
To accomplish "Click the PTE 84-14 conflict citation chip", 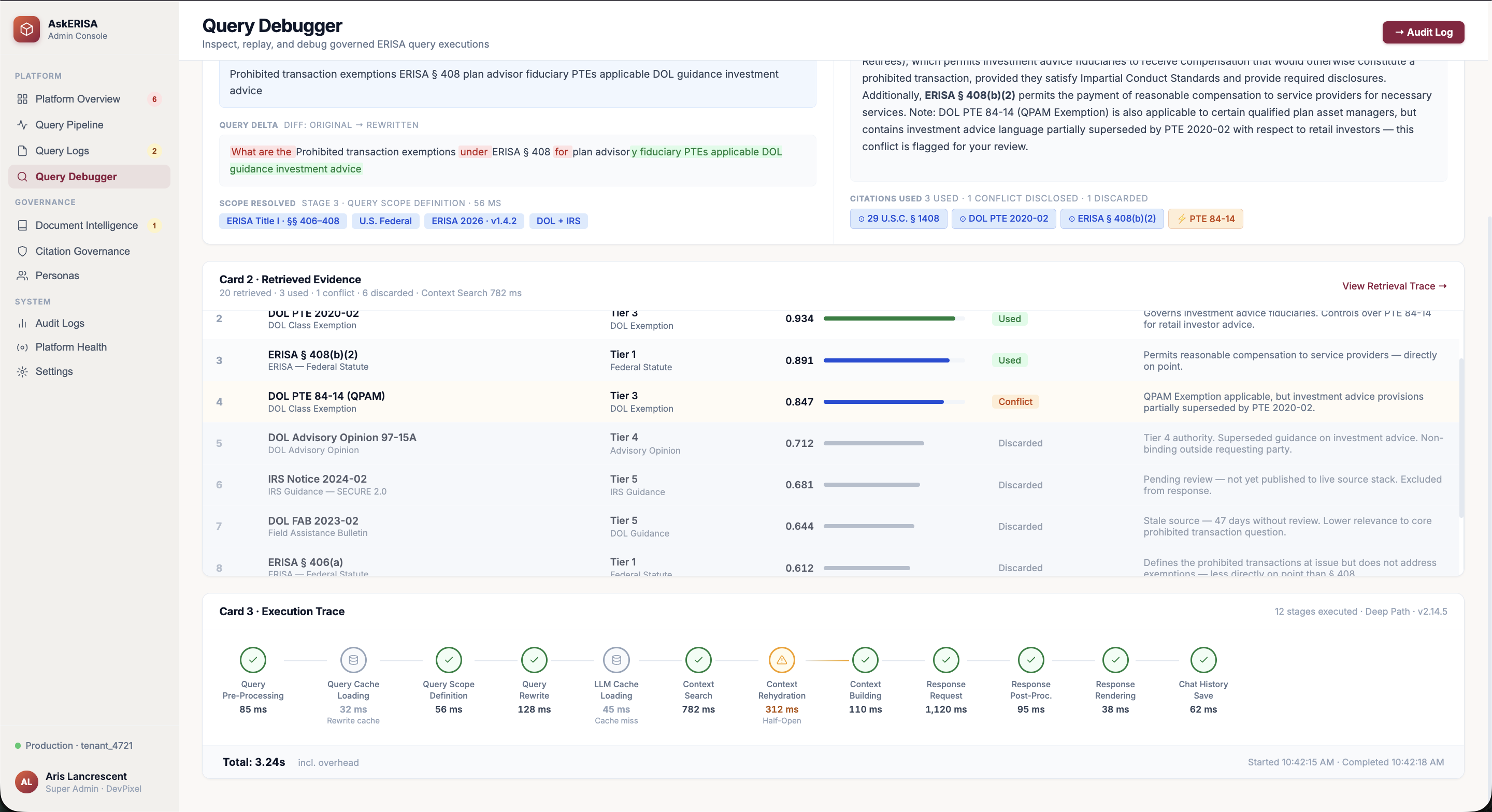I will (1206, 219).
